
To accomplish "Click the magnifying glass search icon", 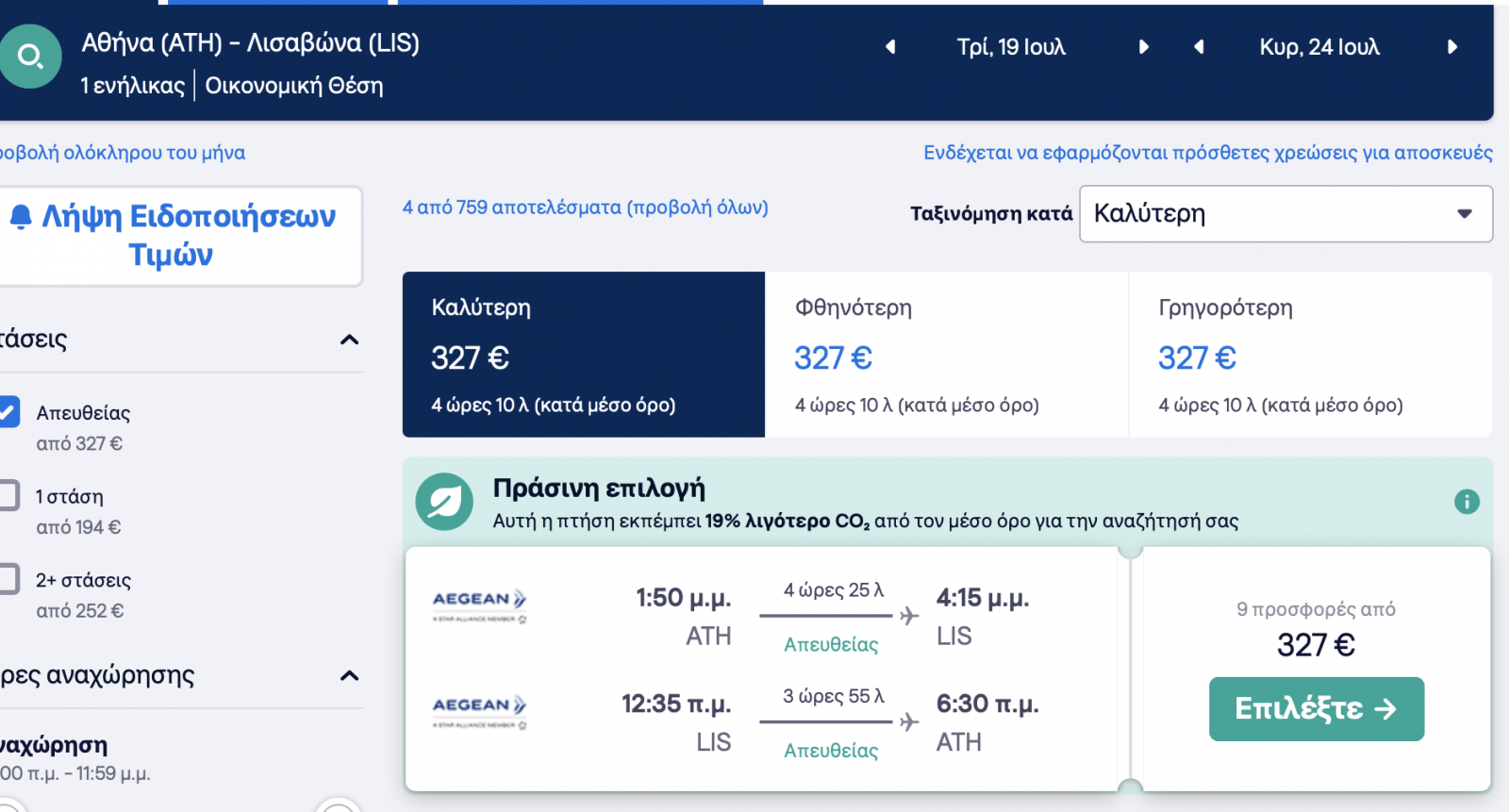I will point(30,57).
